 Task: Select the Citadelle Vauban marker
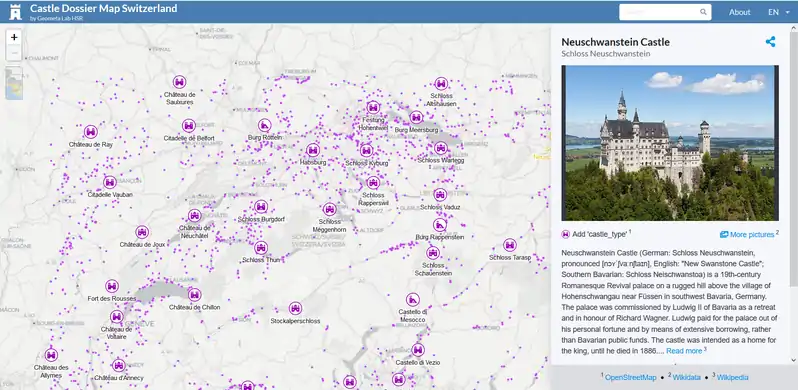point(110,182)
